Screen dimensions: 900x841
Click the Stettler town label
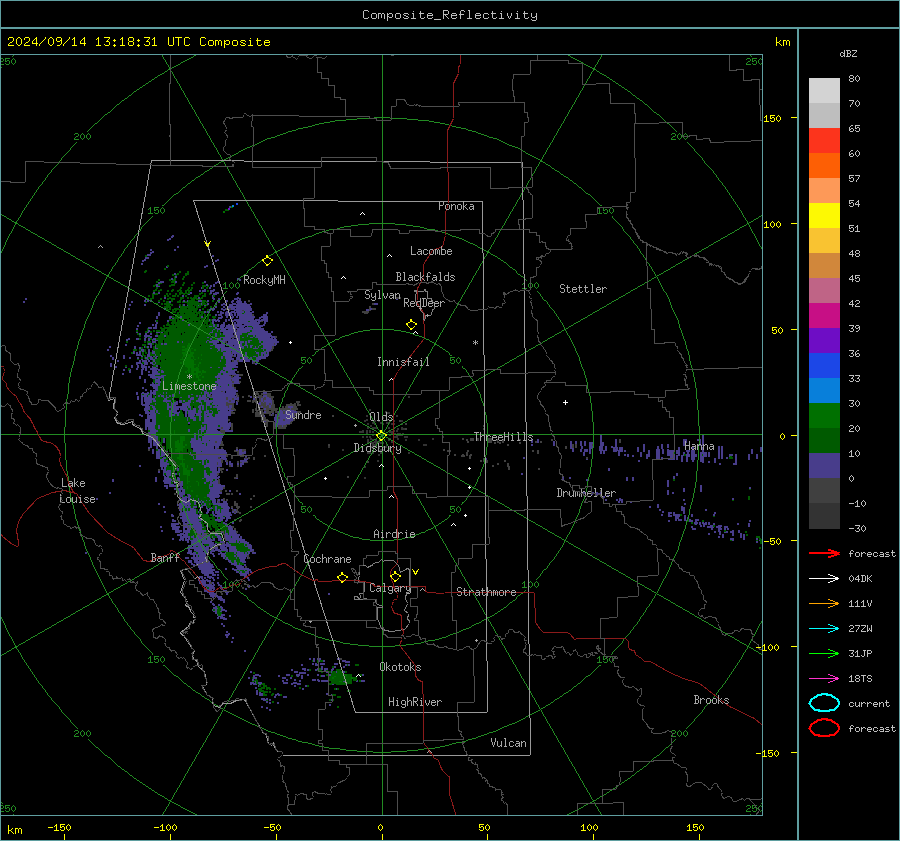click(x=583, y=289)
